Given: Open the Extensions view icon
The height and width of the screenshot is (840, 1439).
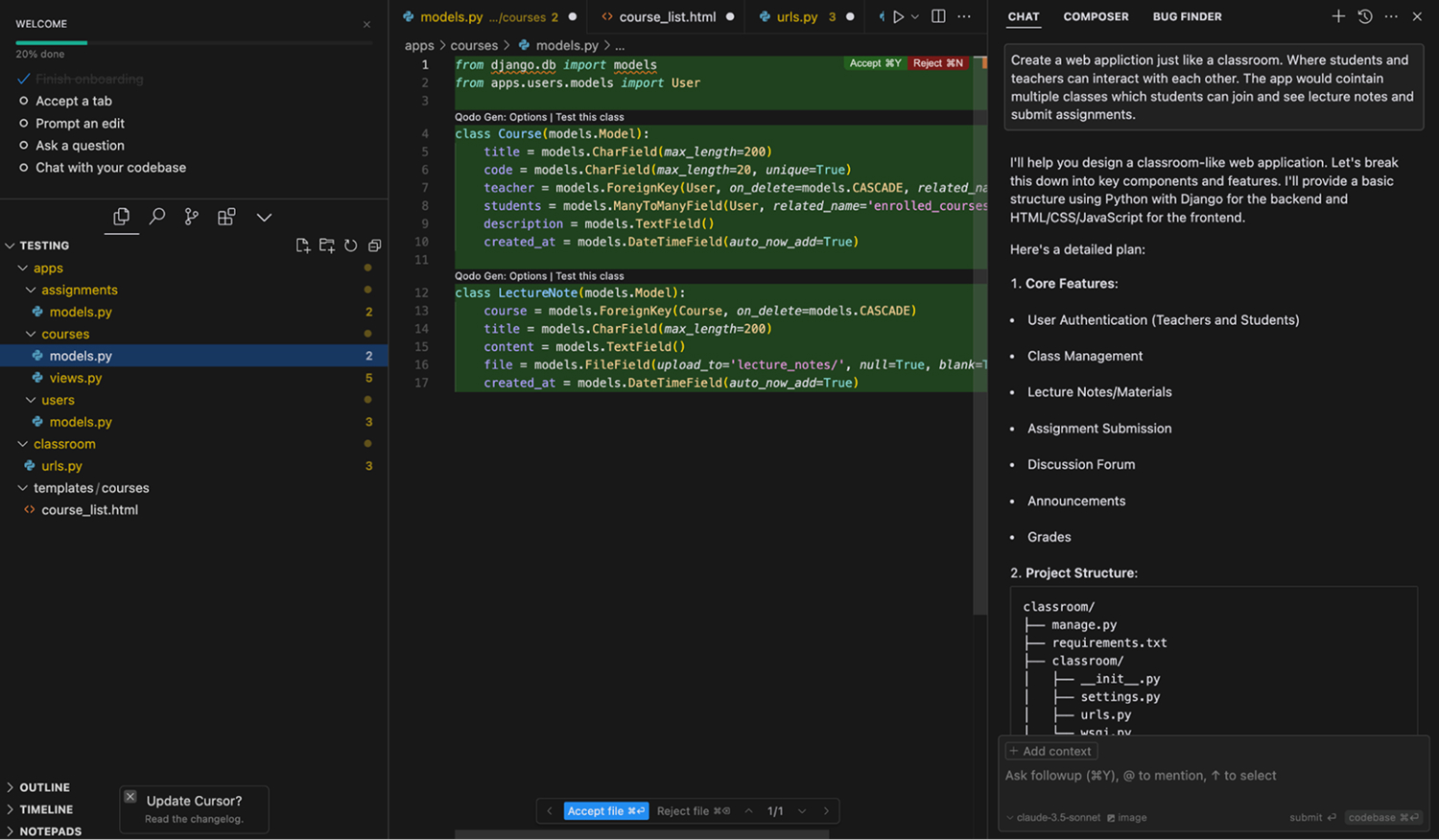Looking at the screenshot, I should point(226,217).
